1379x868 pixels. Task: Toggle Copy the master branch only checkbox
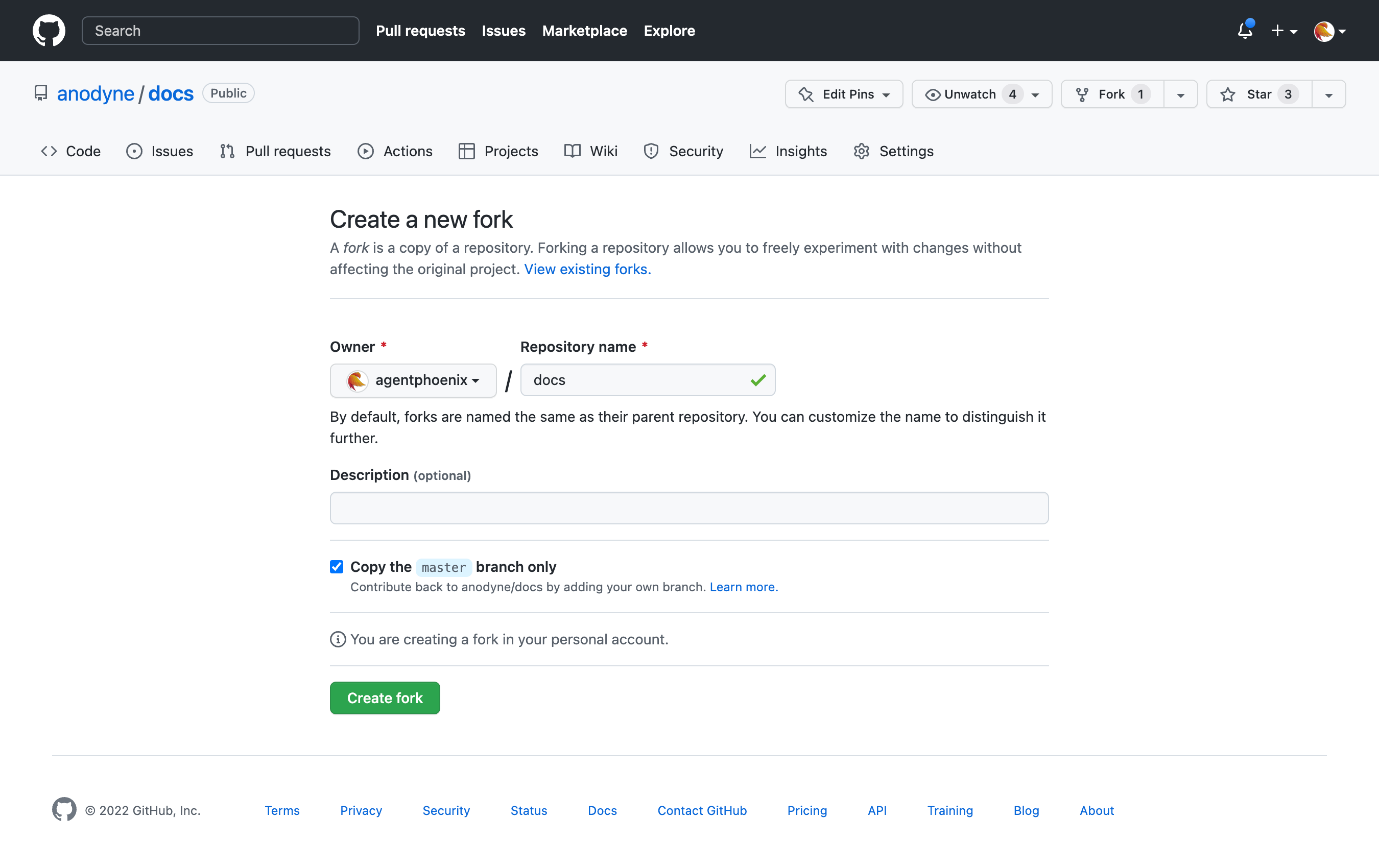[x=337, y=567]
